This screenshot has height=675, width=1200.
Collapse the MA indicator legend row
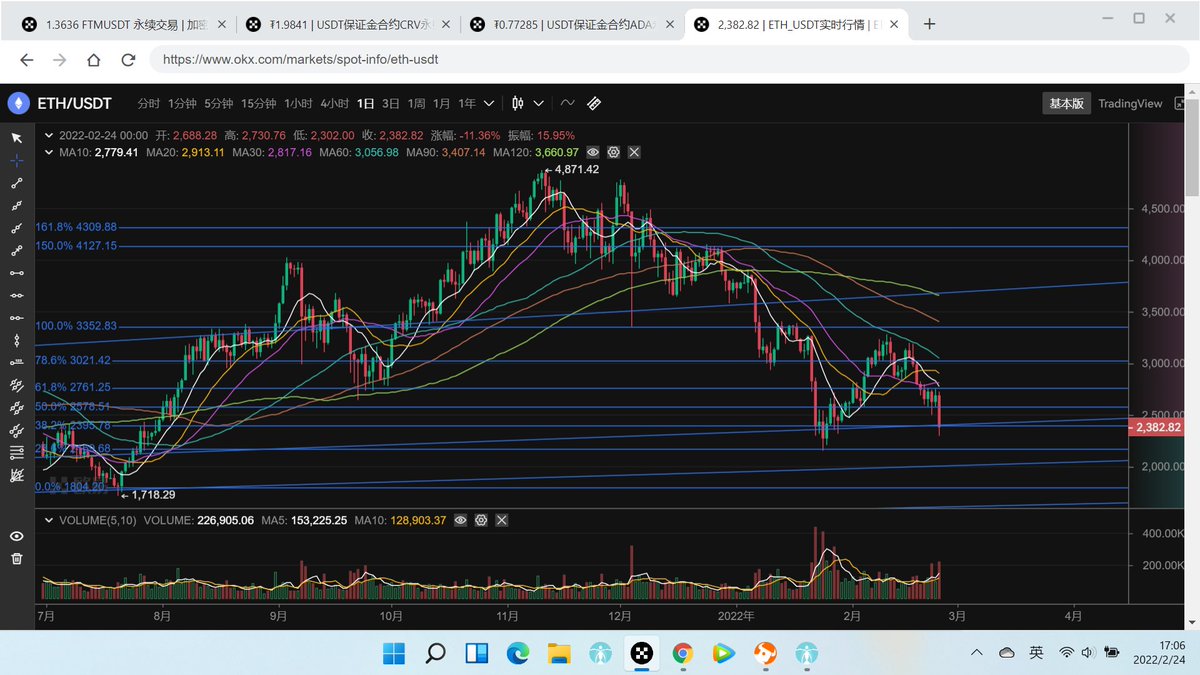[x=50, y=152]
